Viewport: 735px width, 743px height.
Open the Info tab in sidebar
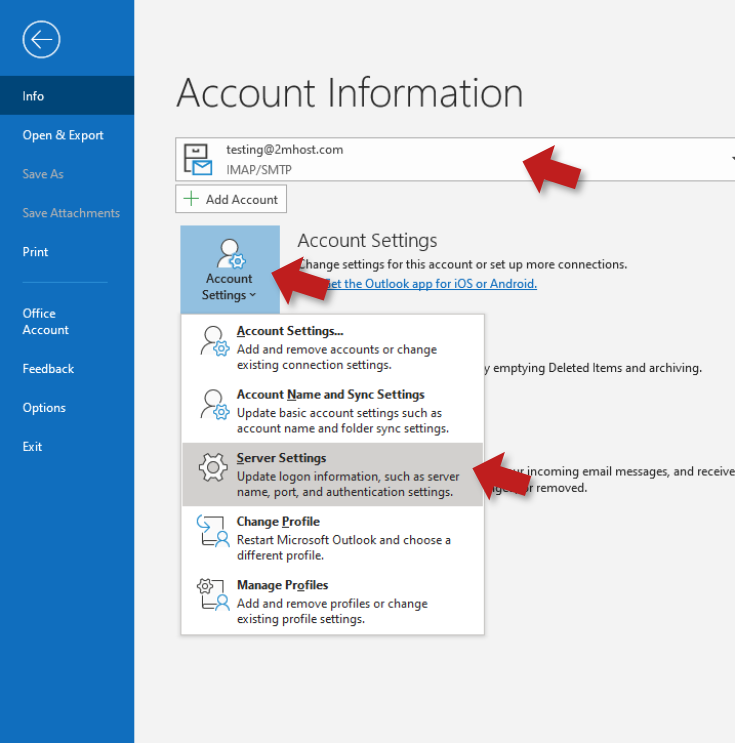click(x=34, y=96)
